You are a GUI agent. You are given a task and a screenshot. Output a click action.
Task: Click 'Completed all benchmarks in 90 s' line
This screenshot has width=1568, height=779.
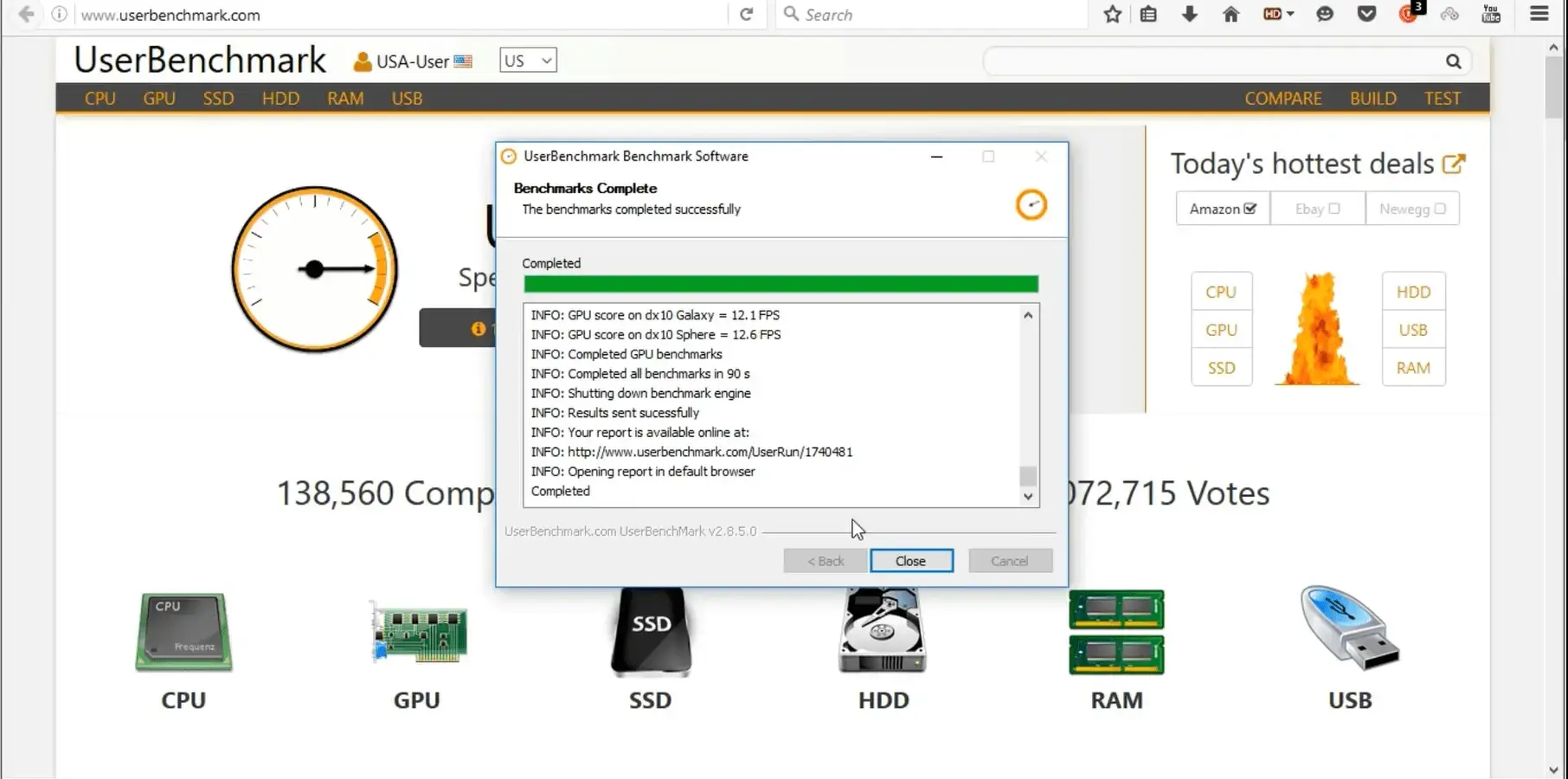(x=640, y=374)
